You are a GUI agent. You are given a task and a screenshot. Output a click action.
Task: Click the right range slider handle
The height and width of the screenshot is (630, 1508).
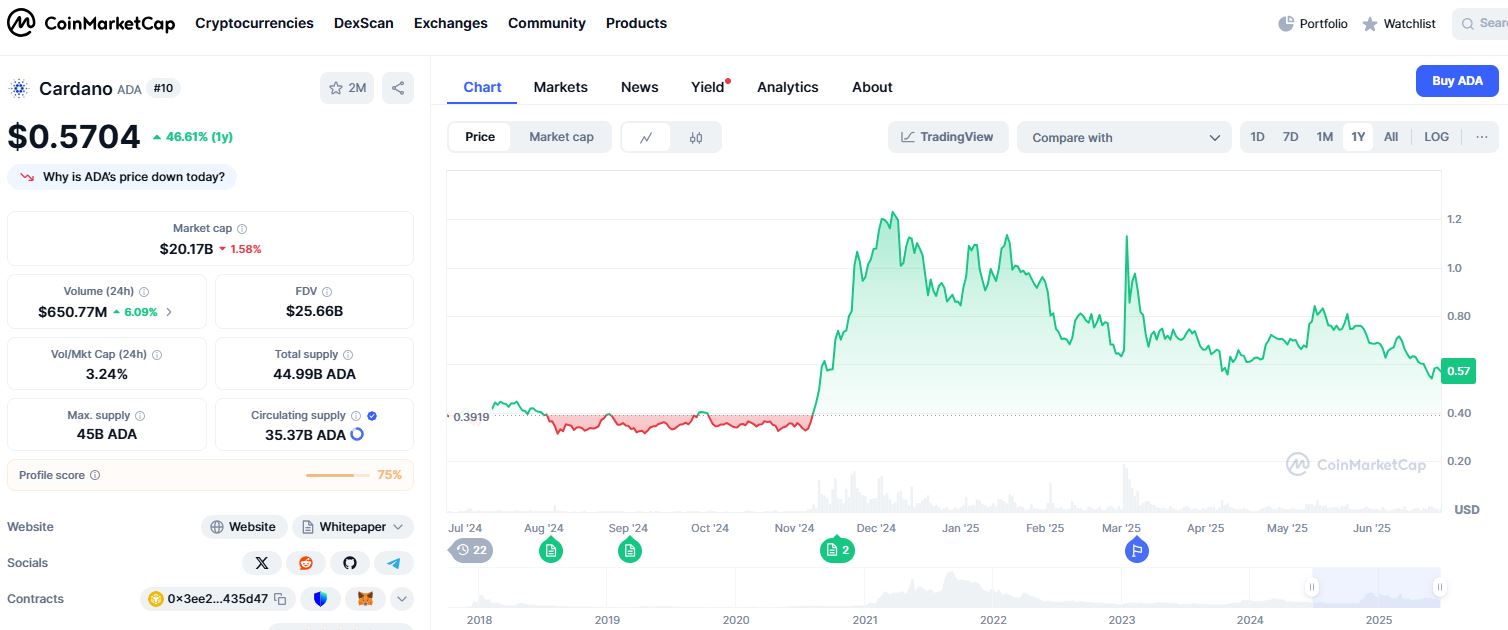(1440, 587)
